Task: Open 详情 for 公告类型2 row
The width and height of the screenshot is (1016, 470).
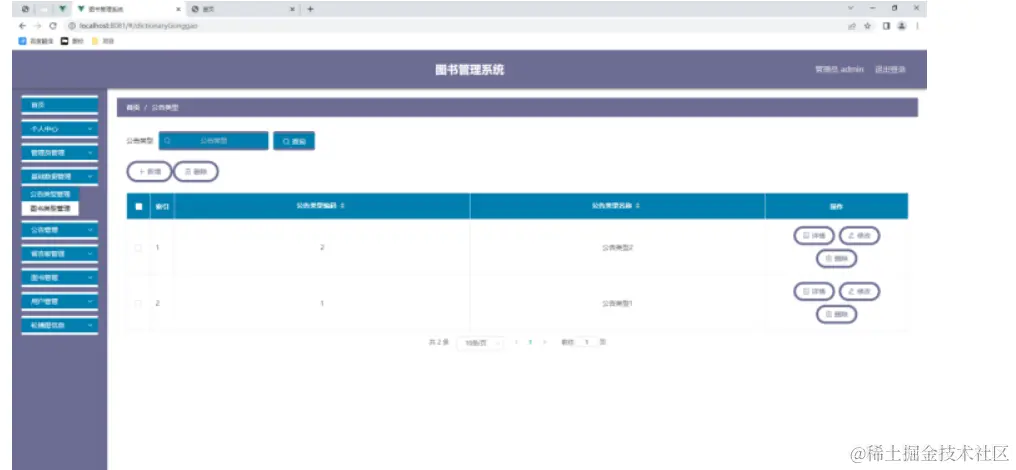Action: 814,235
